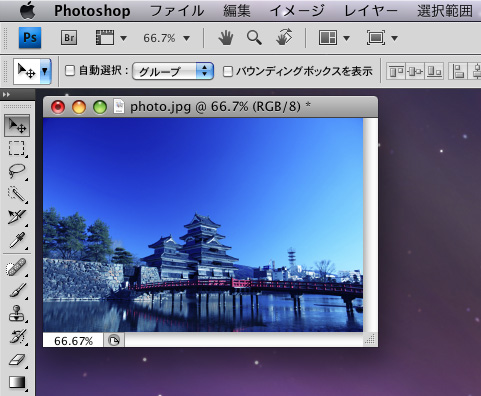Enable バウンディングボックスを表示 checkbox
The width and height of the screenshot is (481, 396).
(228, 71)
